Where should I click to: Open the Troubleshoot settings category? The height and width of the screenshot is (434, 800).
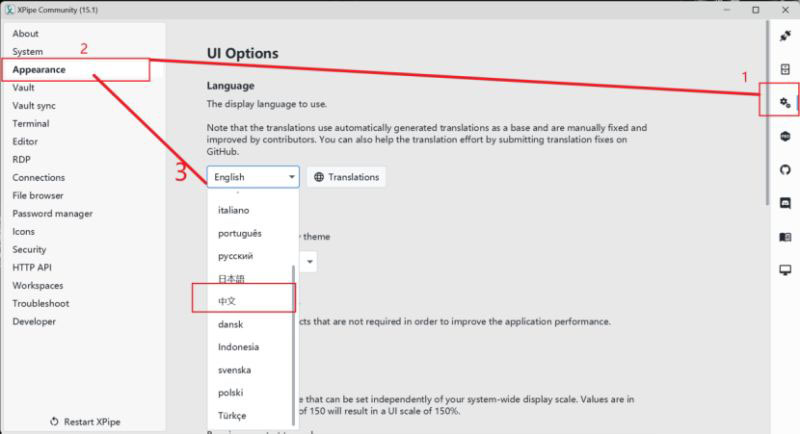pyautogui.click(x=41, y=303)
